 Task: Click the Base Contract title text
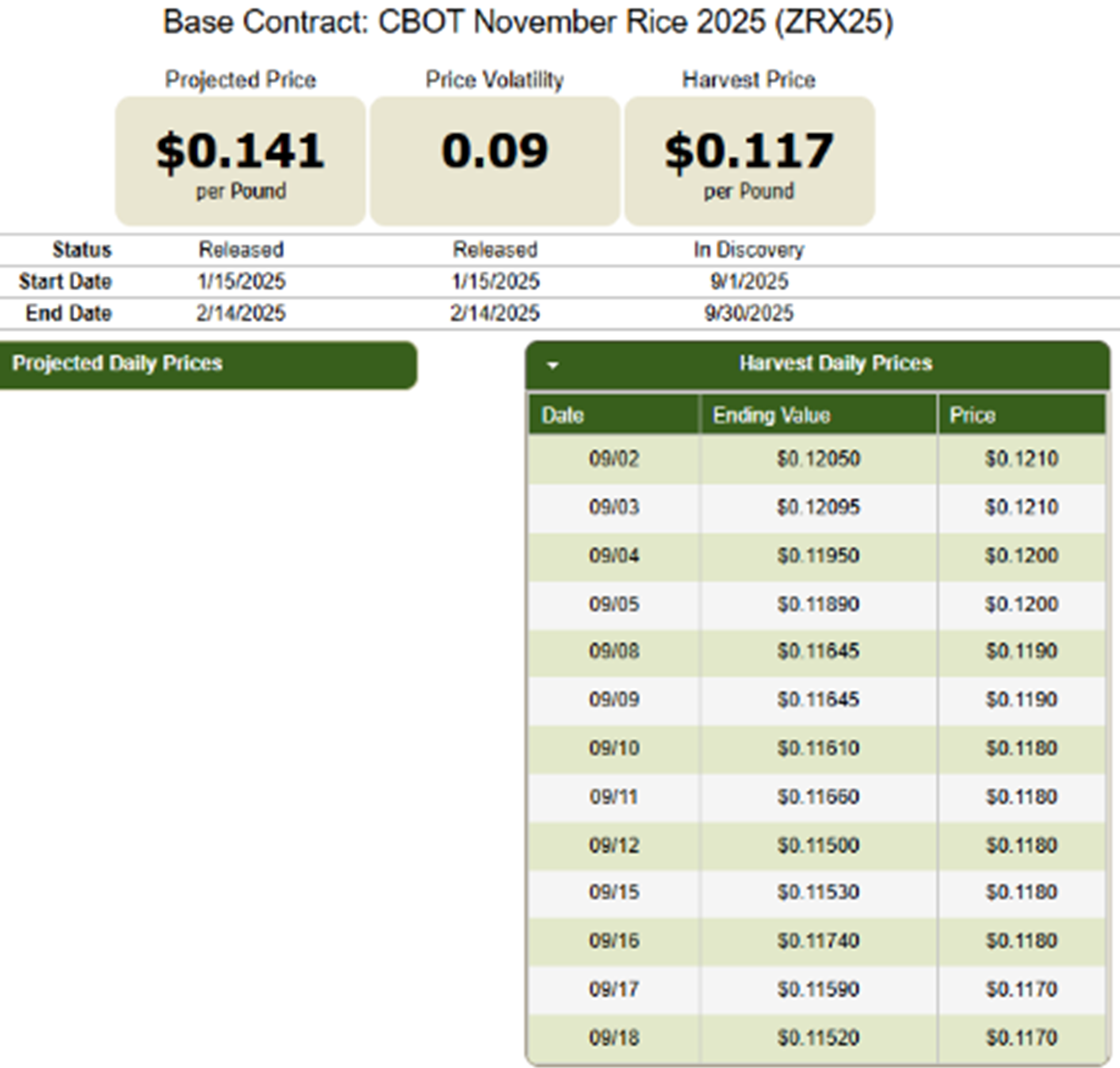pos(528,22)
